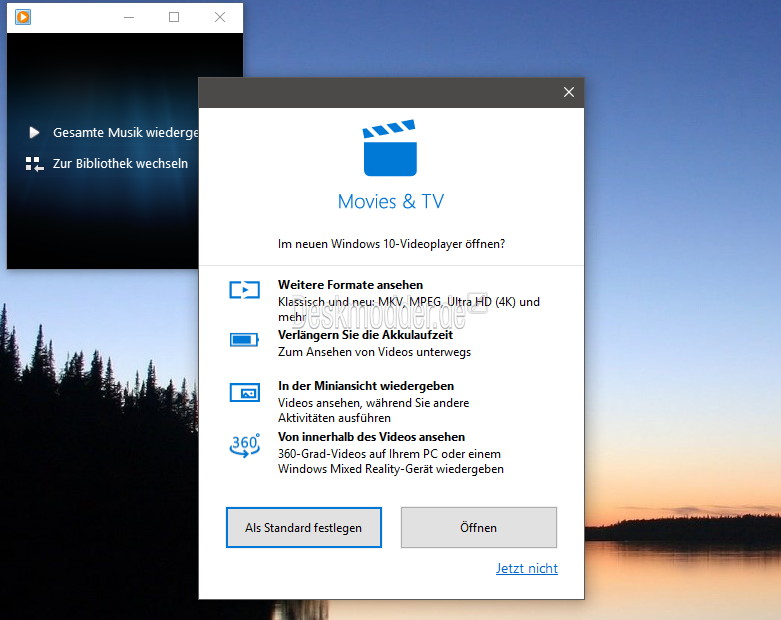
Task: Click the switch-to-library grid icon
Action: coord(34,164)
